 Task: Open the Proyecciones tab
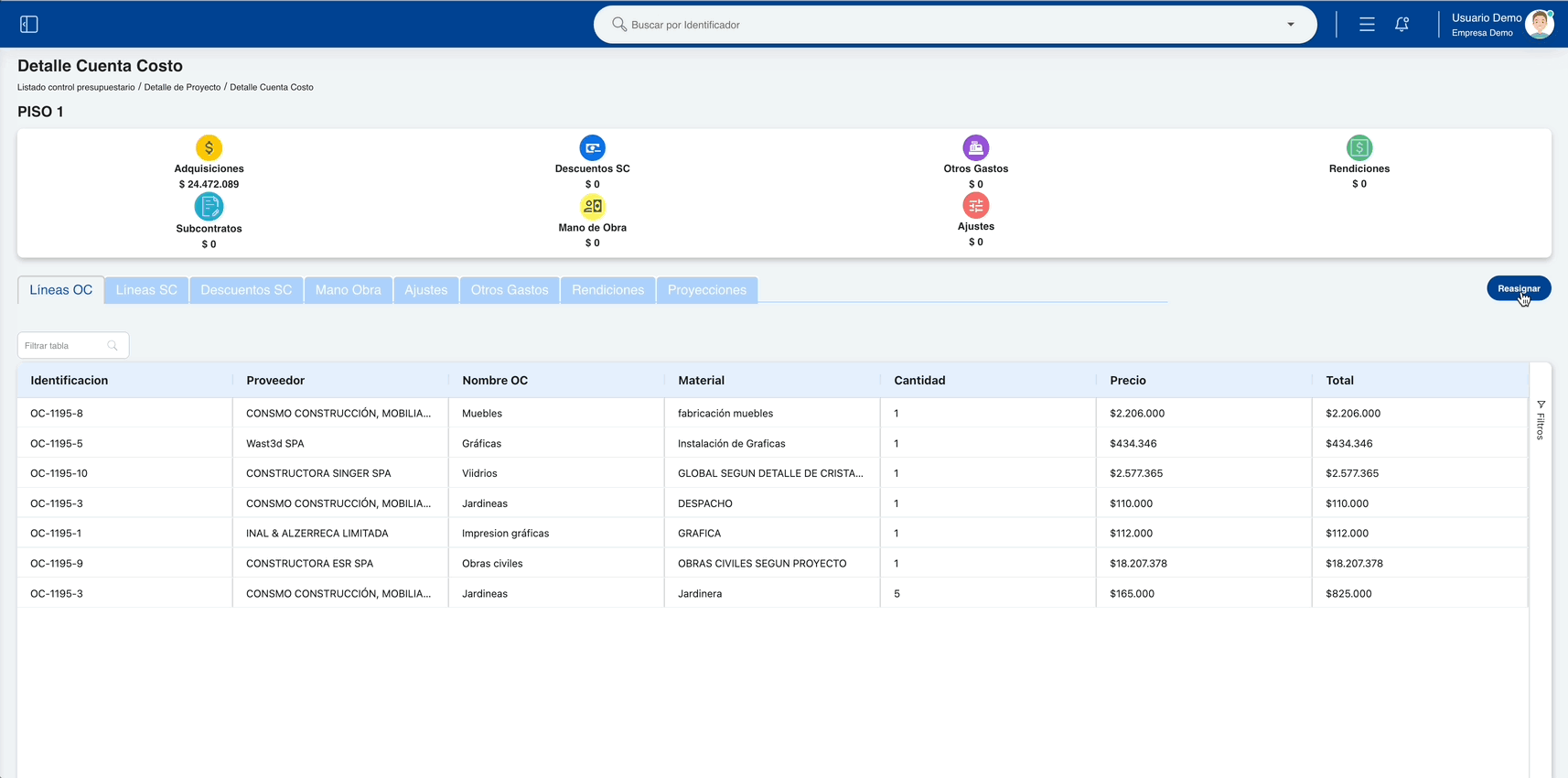[707, 290]
